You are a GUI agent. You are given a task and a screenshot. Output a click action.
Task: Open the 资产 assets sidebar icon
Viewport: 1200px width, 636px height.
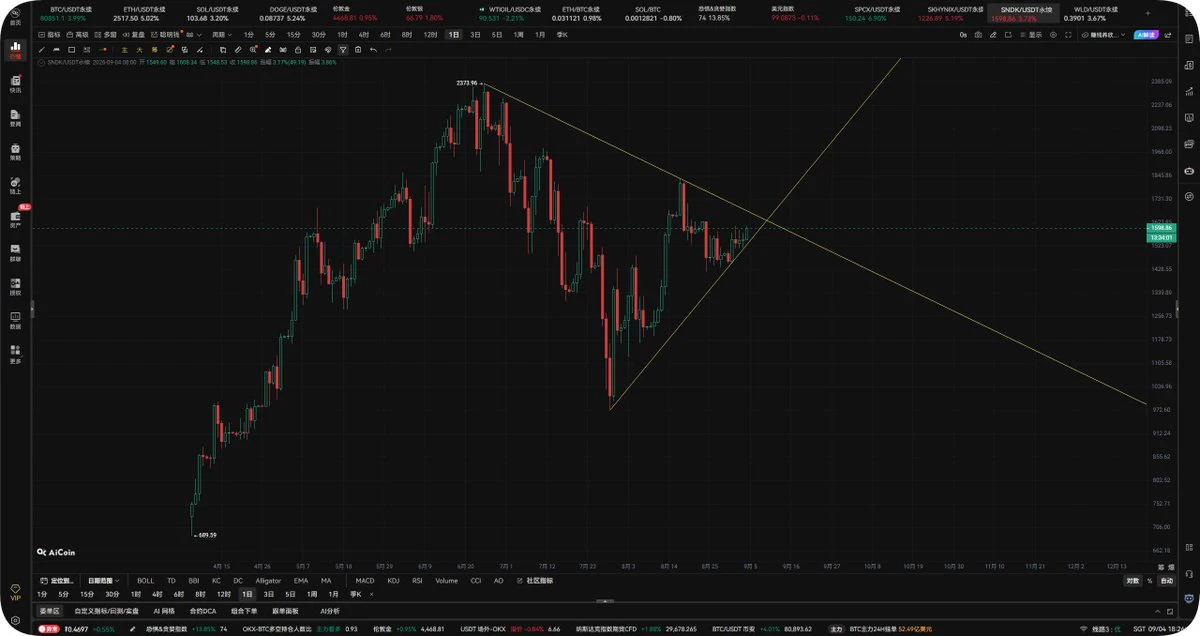[15, 219]
